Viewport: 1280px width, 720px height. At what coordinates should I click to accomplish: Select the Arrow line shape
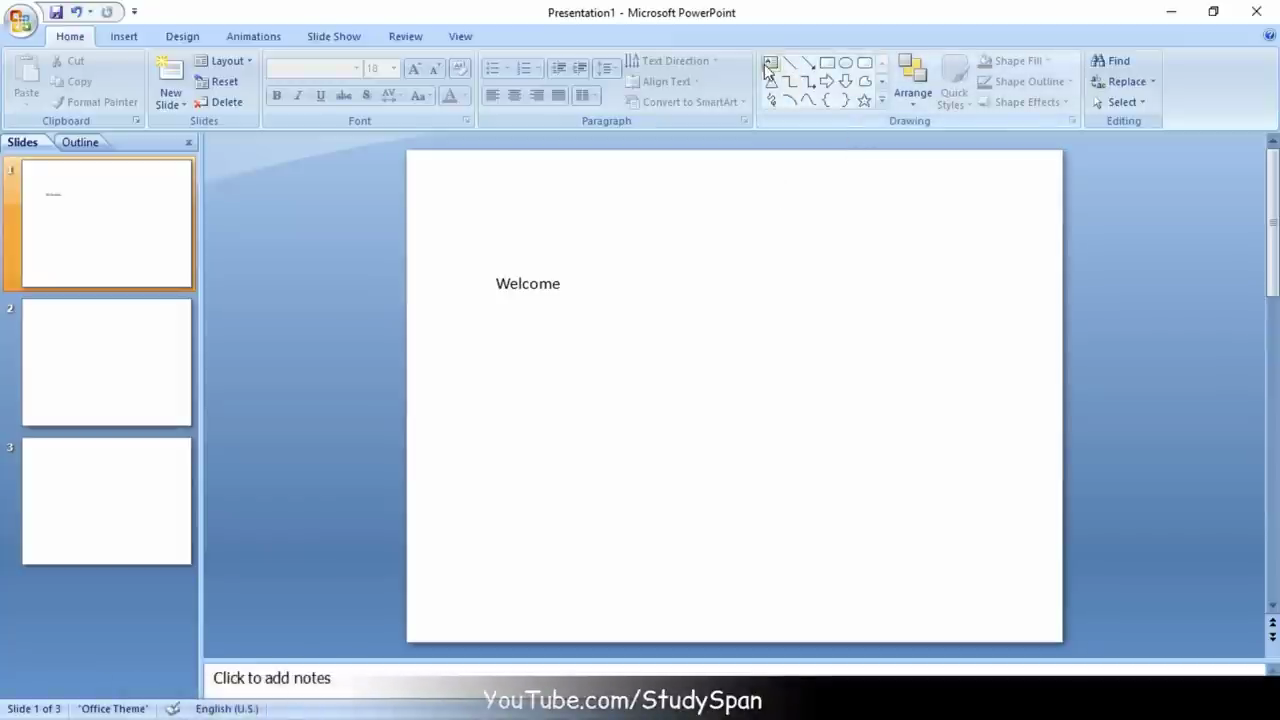pos(808,63)
